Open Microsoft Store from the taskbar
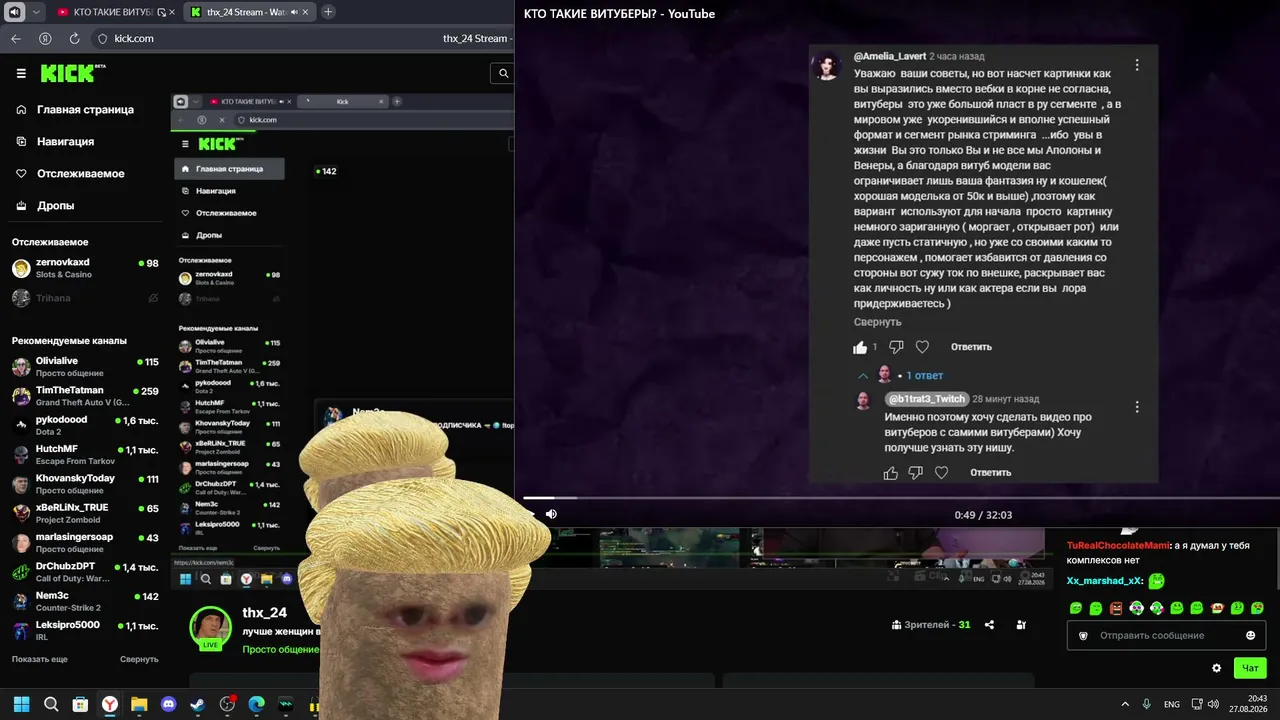 (80, 704)
